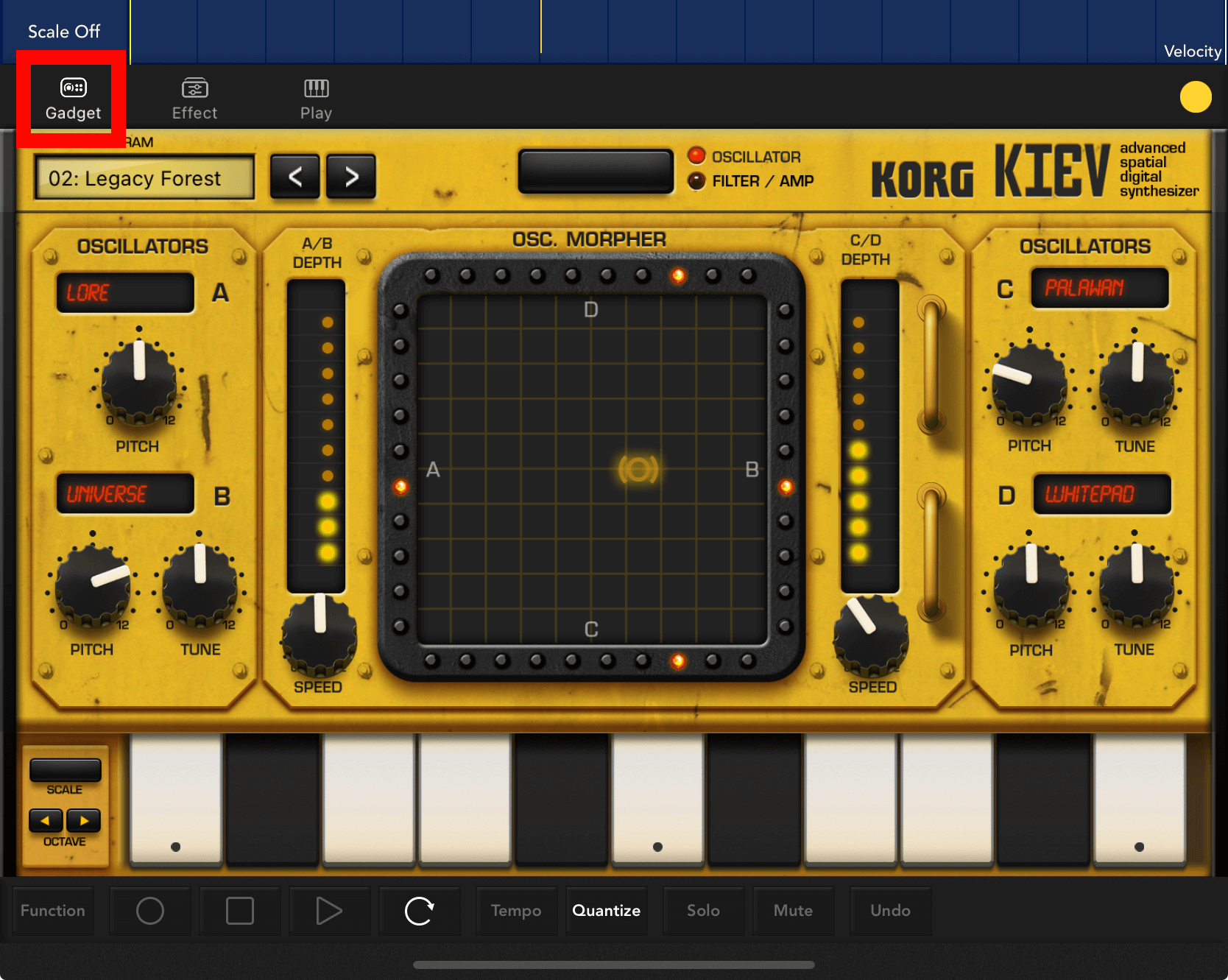This screenshot has height=980, width=1228.
Task: Select the OSCILLATOR page indicator
Action: (x=745, y=156)
